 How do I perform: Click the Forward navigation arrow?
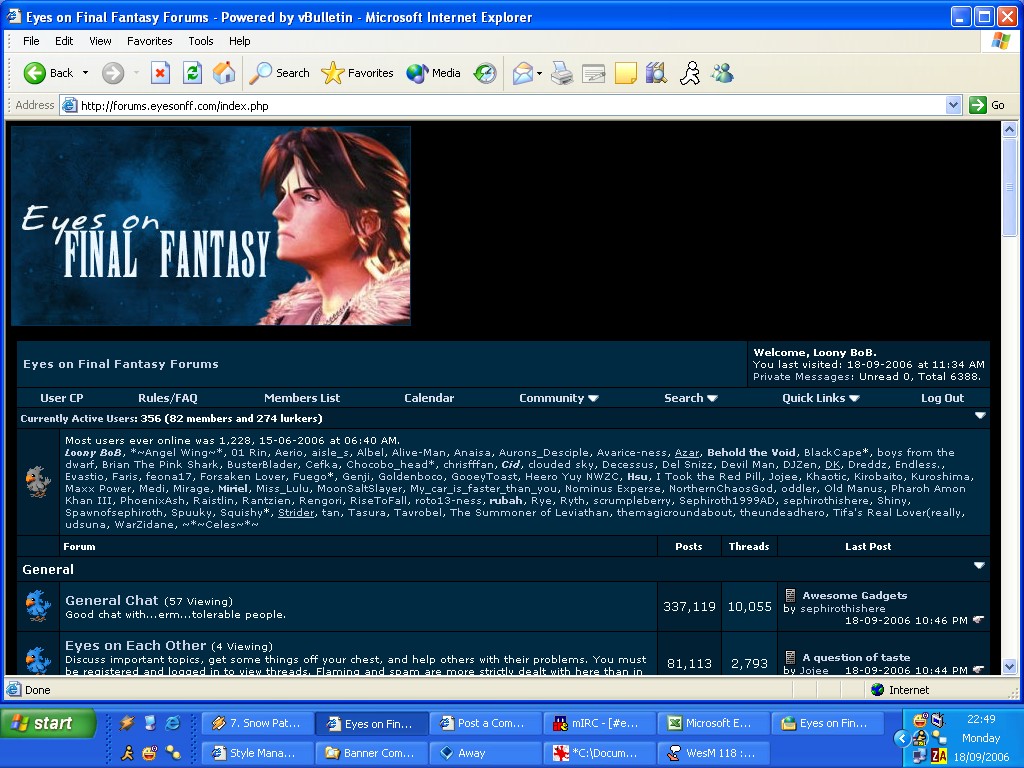112,72
